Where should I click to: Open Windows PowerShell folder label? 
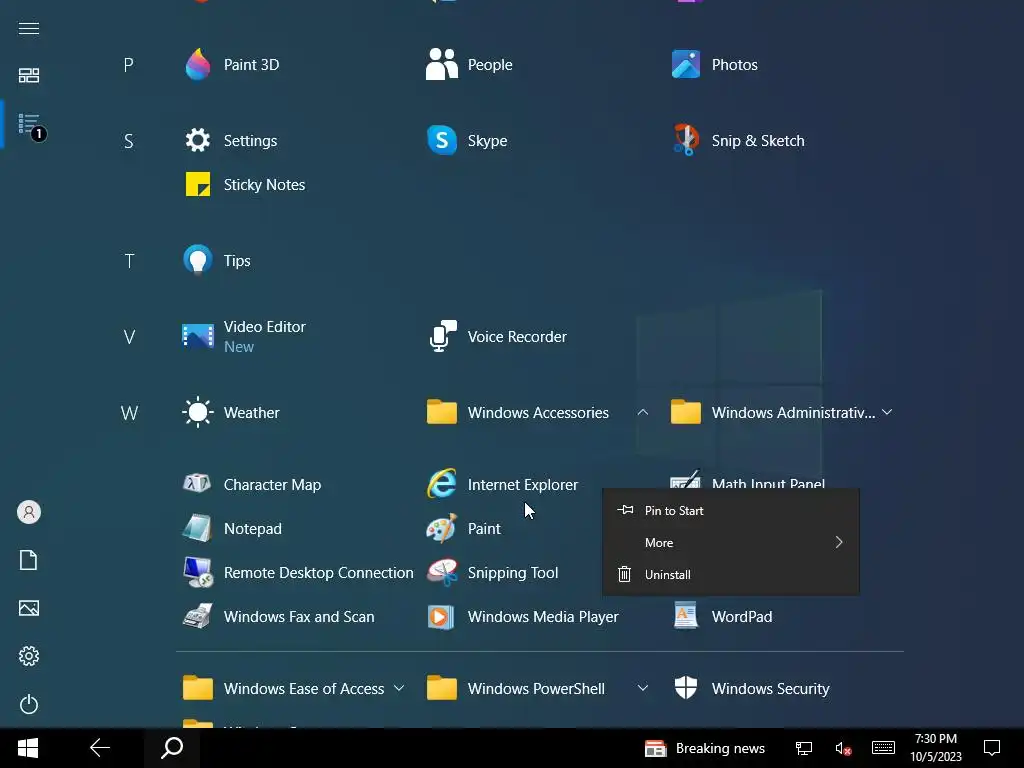point(536,688)
